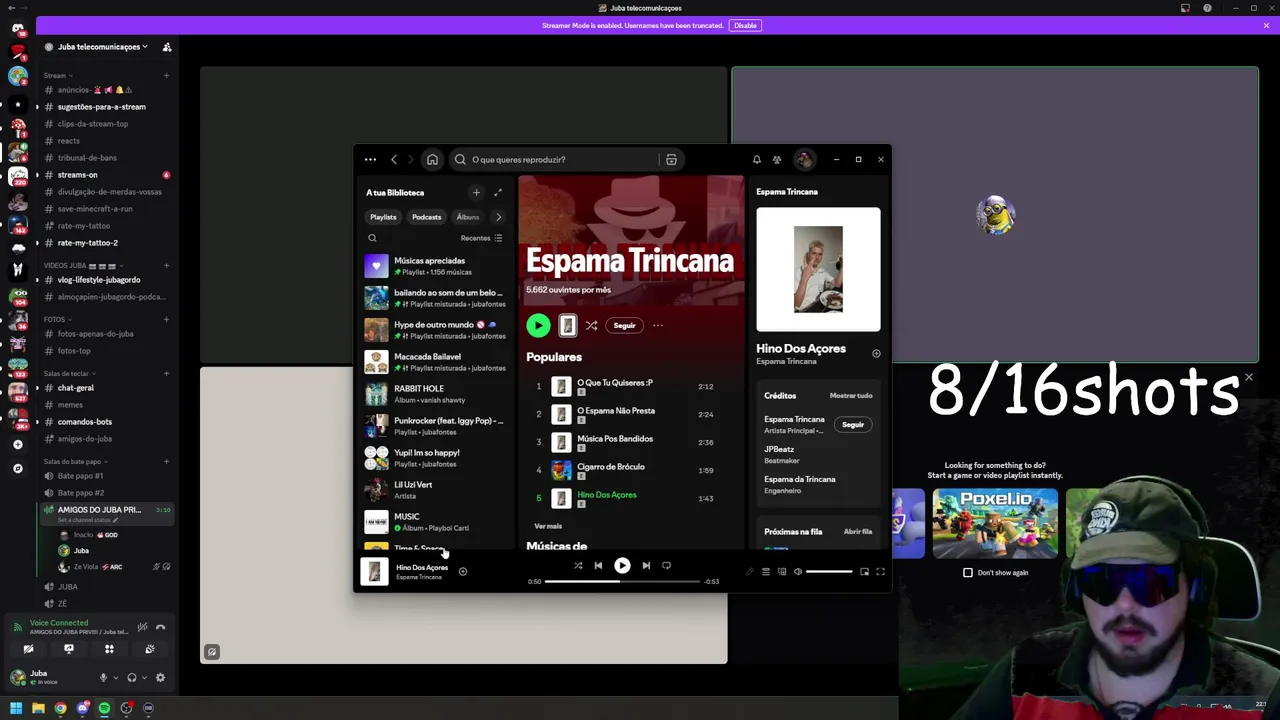Select the Álbuns filter chip
This screenshot has width=1280, height=720.
(x=468, y=217)
